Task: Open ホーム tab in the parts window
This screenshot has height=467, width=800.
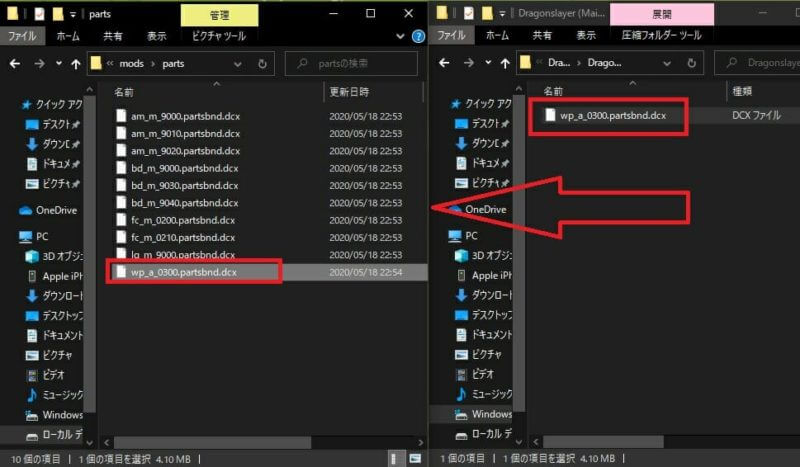Action: (68, 36)
